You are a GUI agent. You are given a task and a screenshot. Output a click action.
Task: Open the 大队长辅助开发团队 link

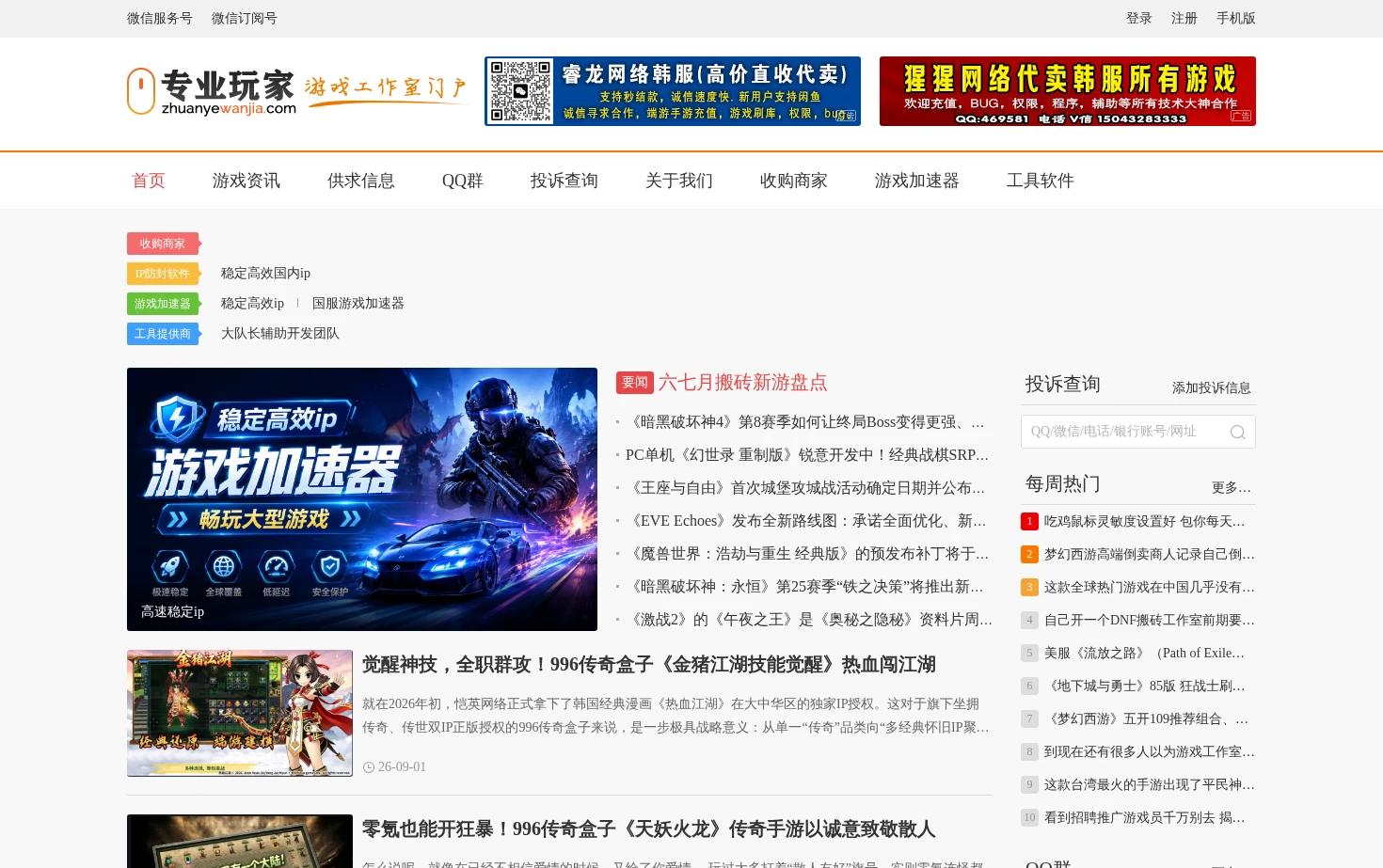[x=280, y=334]
